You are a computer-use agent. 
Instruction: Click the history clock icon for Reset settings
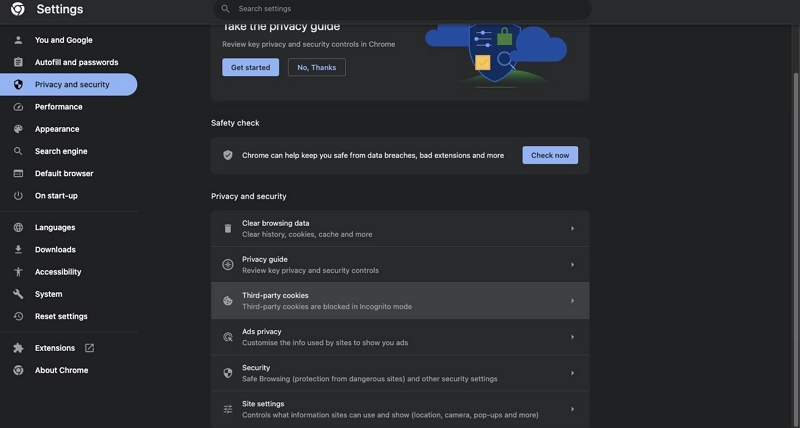18,316
